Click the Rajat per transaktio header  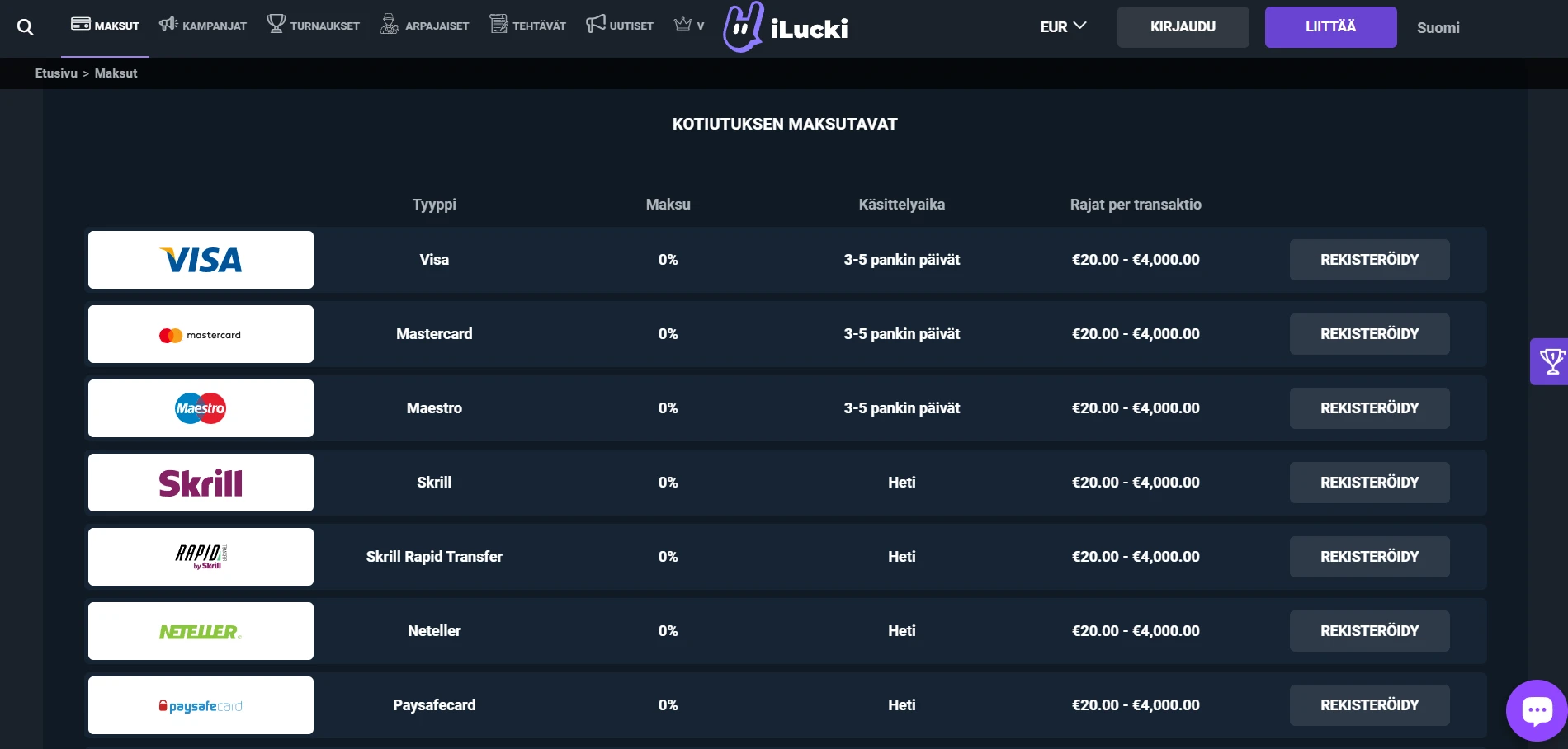1136,205
